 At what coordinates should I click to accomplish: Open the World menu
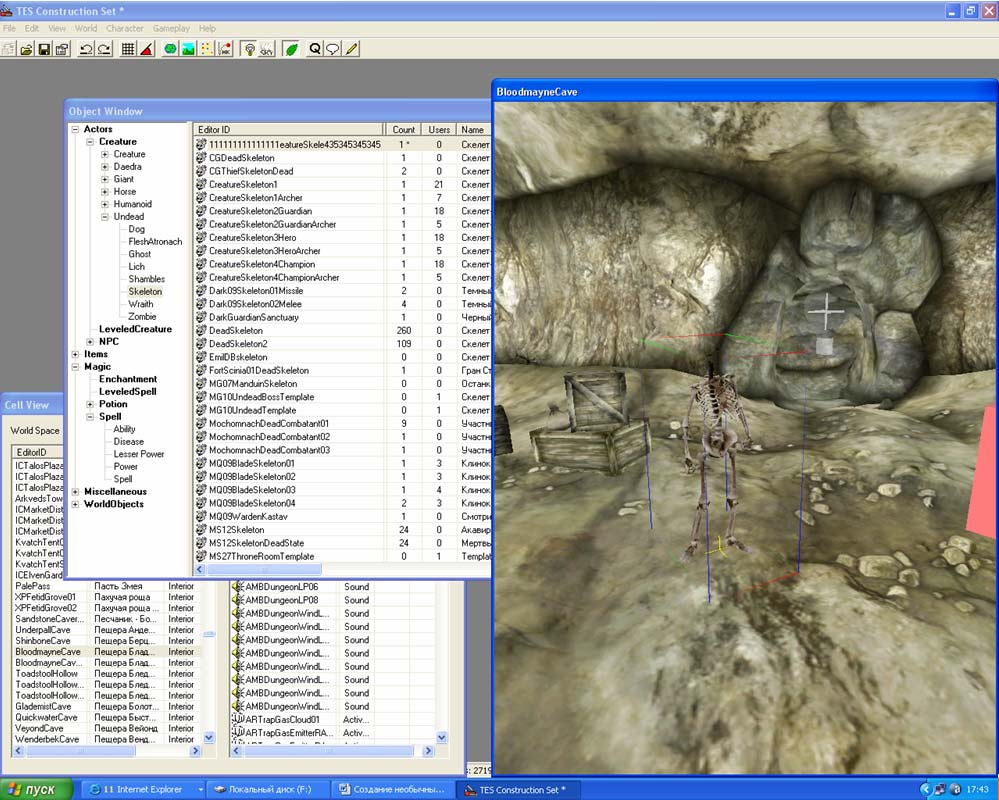pyautogui.click(x=86, y=28)
